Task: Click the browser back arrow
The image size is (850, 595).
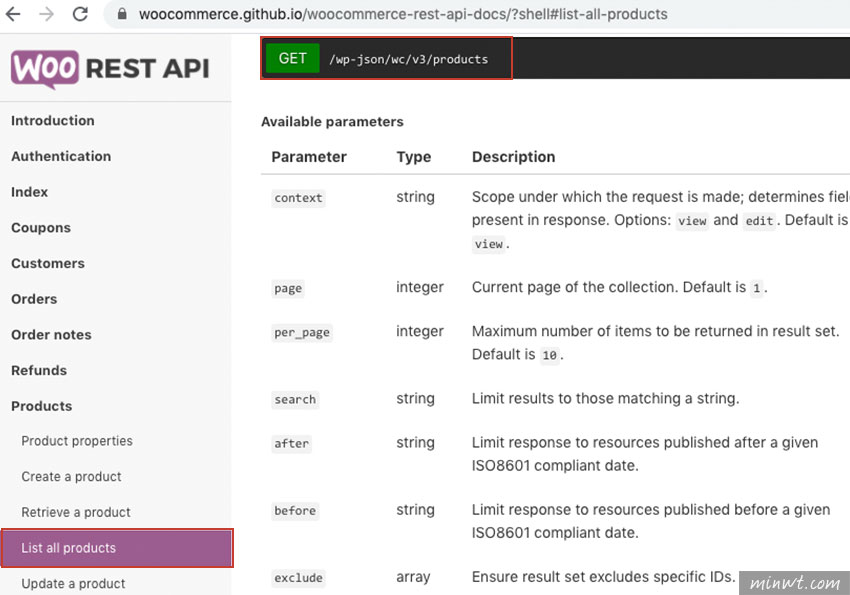Action: click(13, 14)
